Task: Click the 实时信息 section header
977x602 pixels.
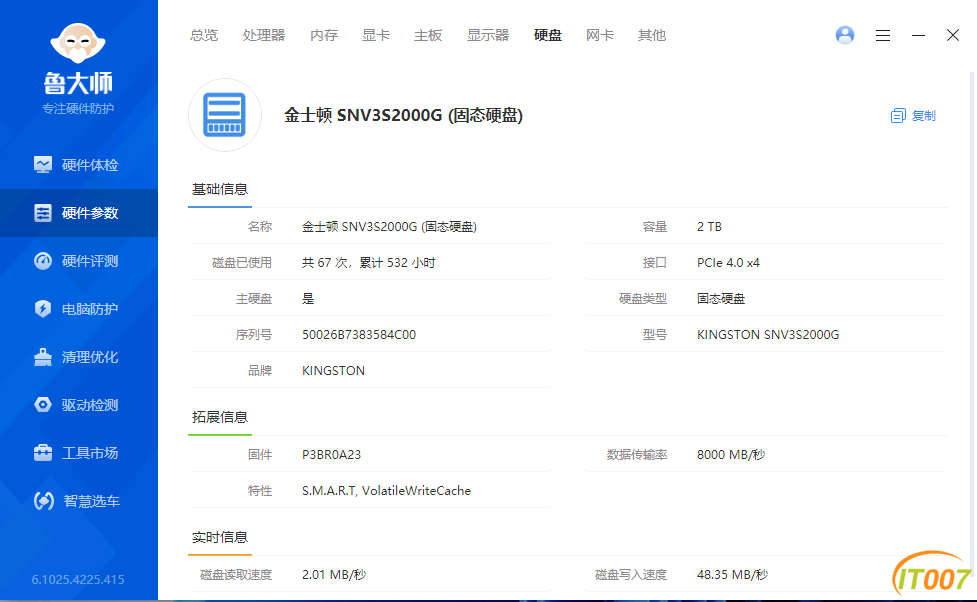Action: 220,537
